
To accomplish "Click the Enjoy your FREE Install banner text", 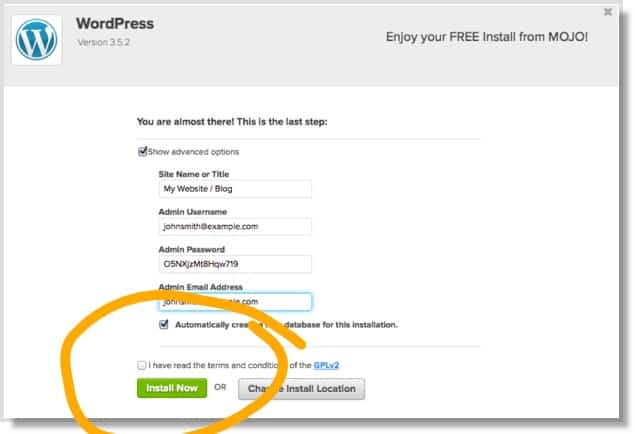I will click(x=486, y=37).
